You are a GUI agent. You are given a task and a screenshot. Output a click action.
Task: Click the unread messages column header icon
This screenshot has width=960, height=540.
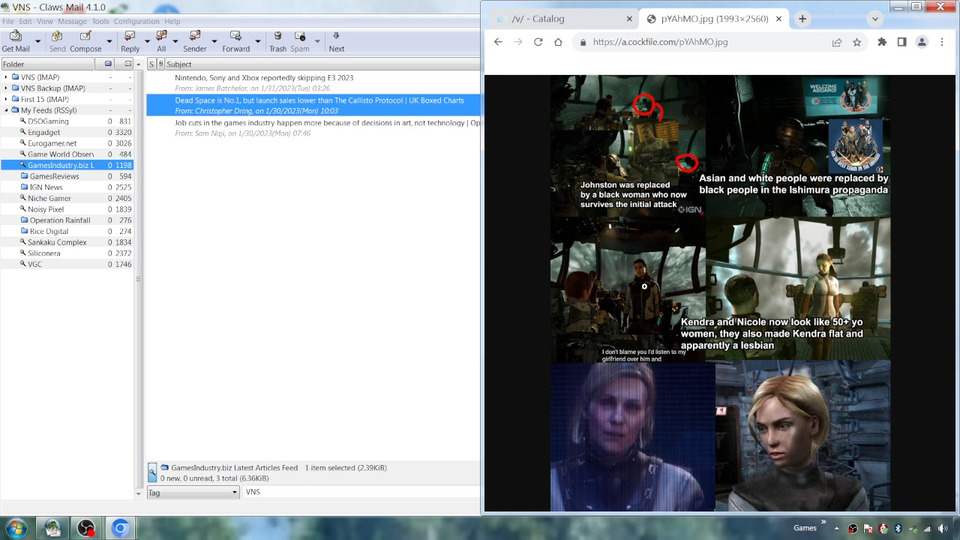point(127,64)
